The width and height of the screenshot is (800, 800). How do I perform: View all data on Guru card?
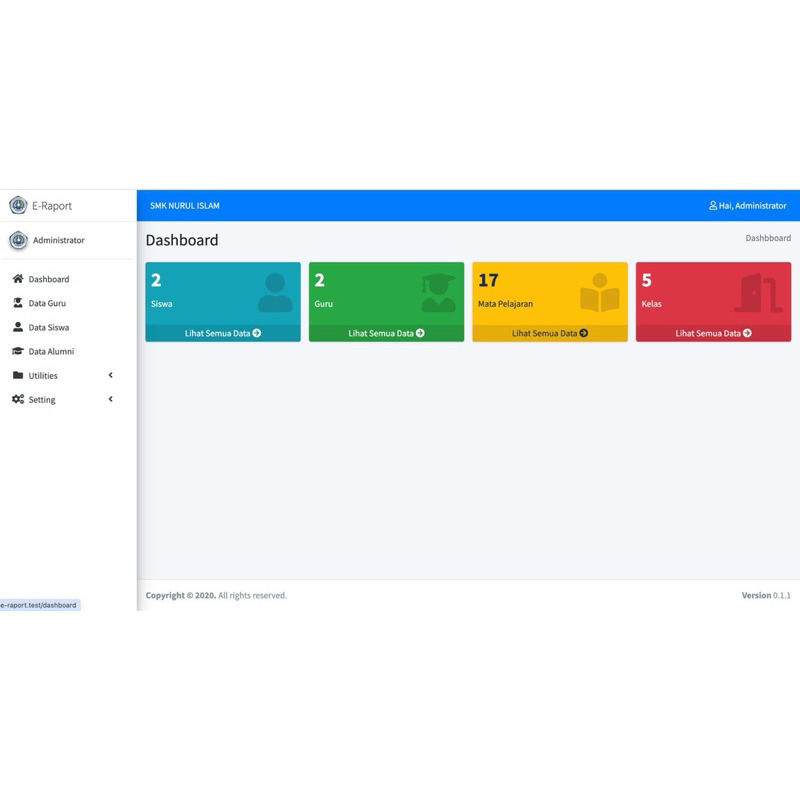pyautogui.click(x=386, y=333)
